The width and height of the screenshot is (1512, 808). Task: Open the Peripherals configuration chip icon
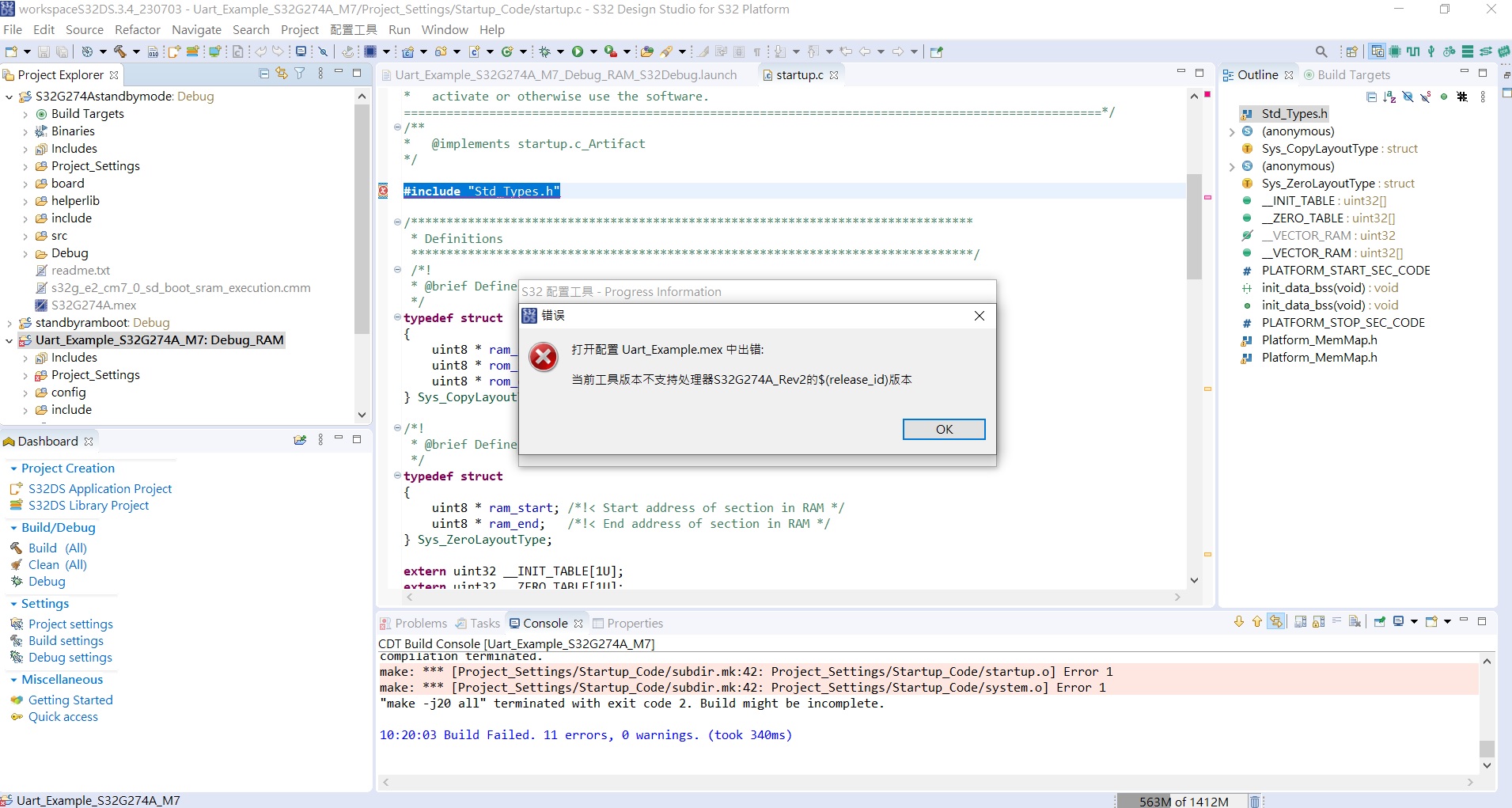click(1394, 51)
